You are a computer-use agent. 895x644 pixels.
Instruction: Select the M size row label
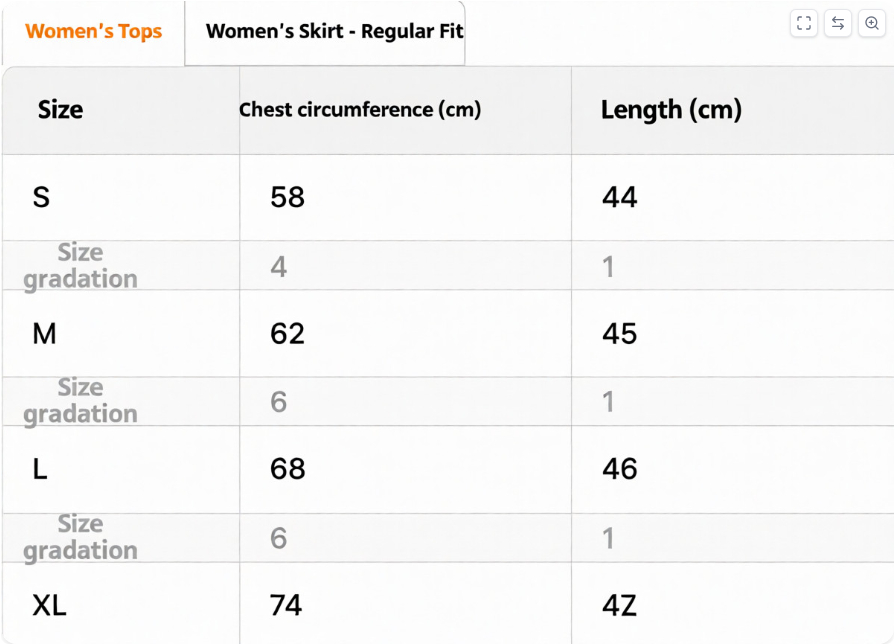tap(44, 333)
